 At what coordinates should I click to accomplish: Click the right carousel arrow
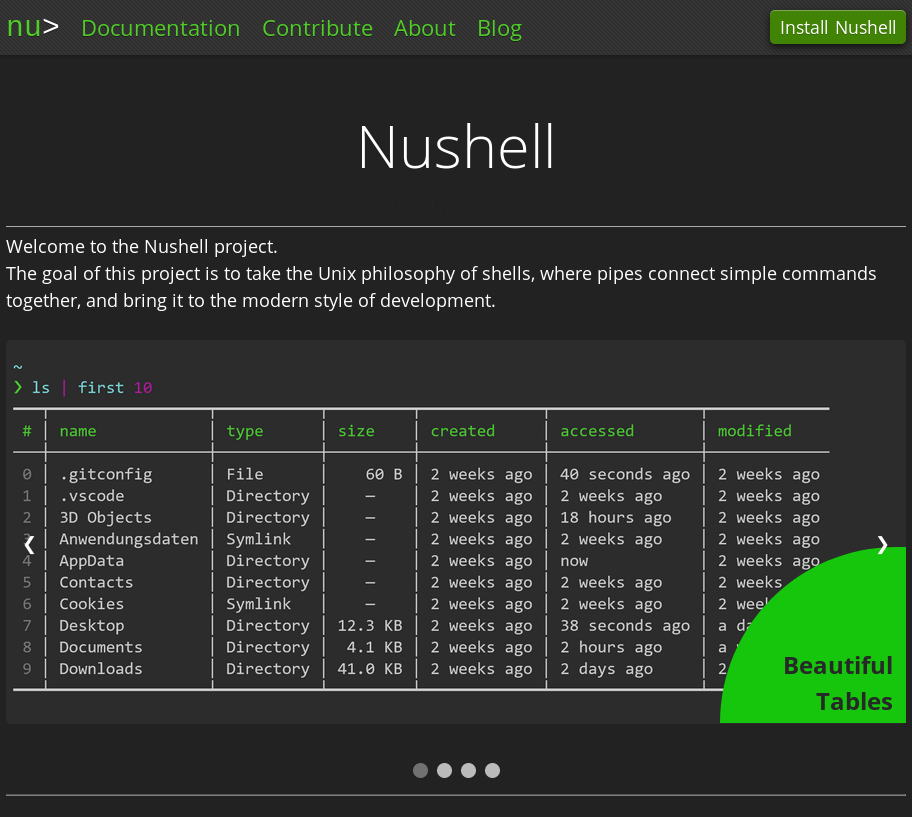pyautogui.click(x=882, y=545)
